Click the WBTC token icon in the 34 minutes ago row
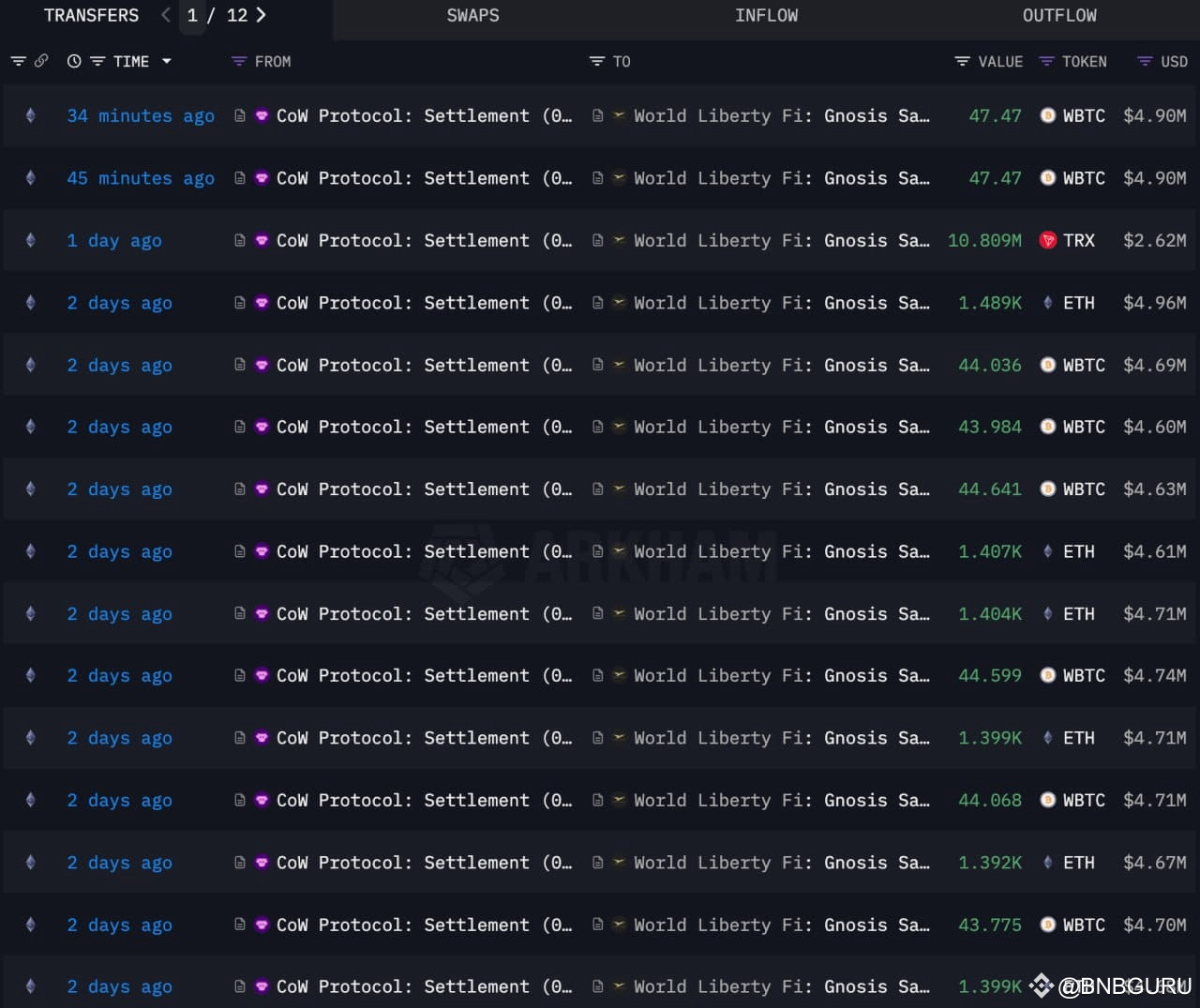 [x=1048, y=115]
